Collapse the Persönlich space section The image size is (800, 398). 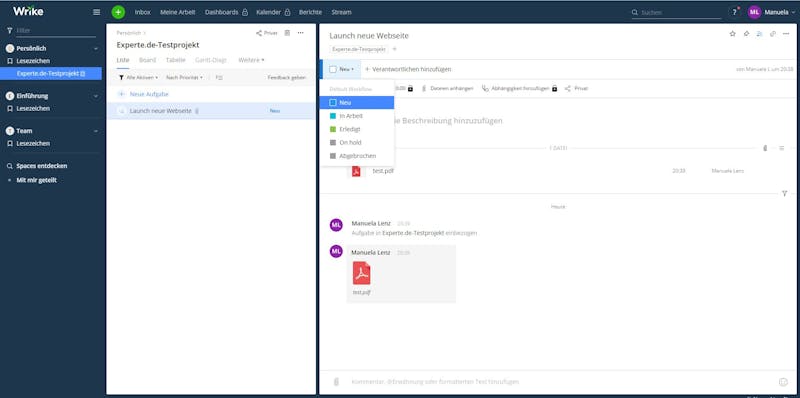[95, 48]
